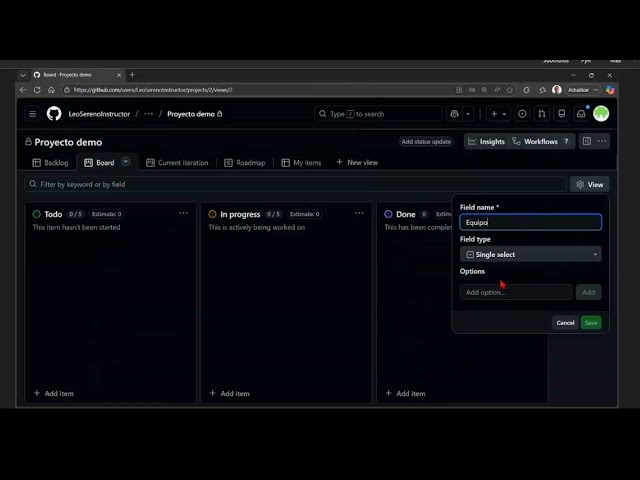The height and width of the screenshot is (480, 640).
Task: Add item to In progress column
Action: point(229,393)
